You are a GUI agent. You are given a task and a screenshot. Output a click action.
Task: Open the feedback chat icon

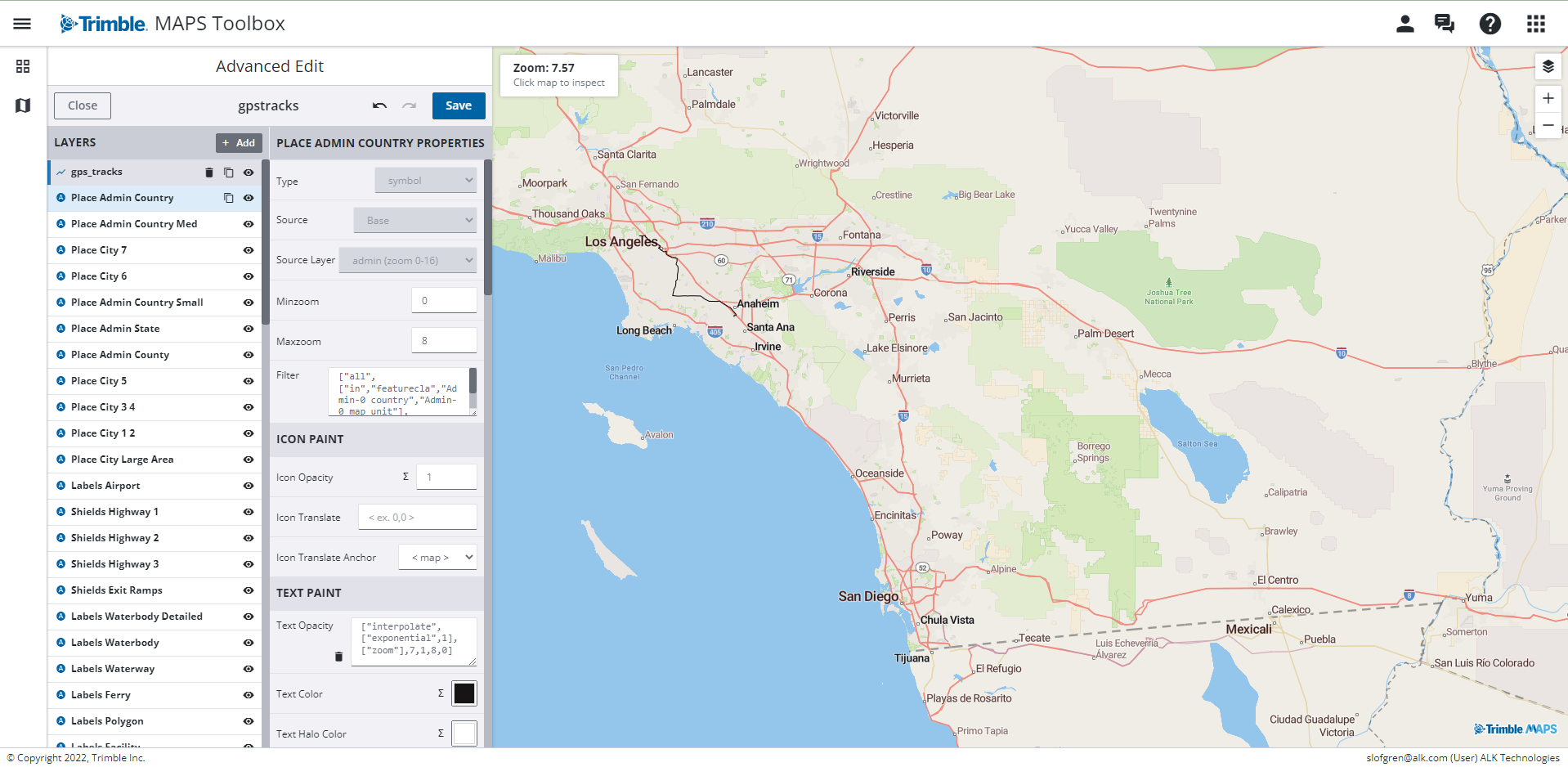click(x=1445, y=24)
